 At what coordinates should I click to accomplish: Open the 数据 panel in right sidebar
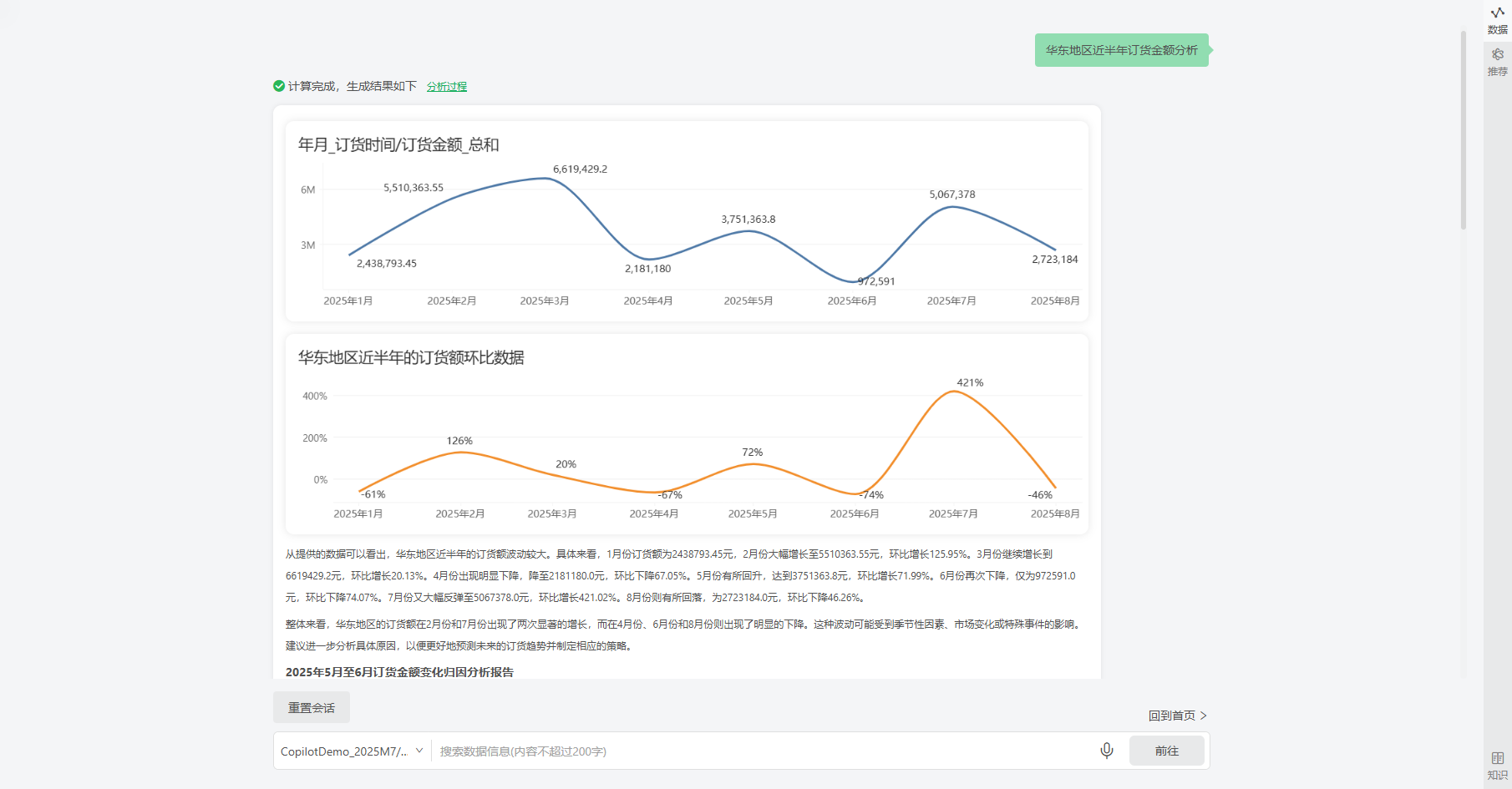click(x=1497, y=20)
